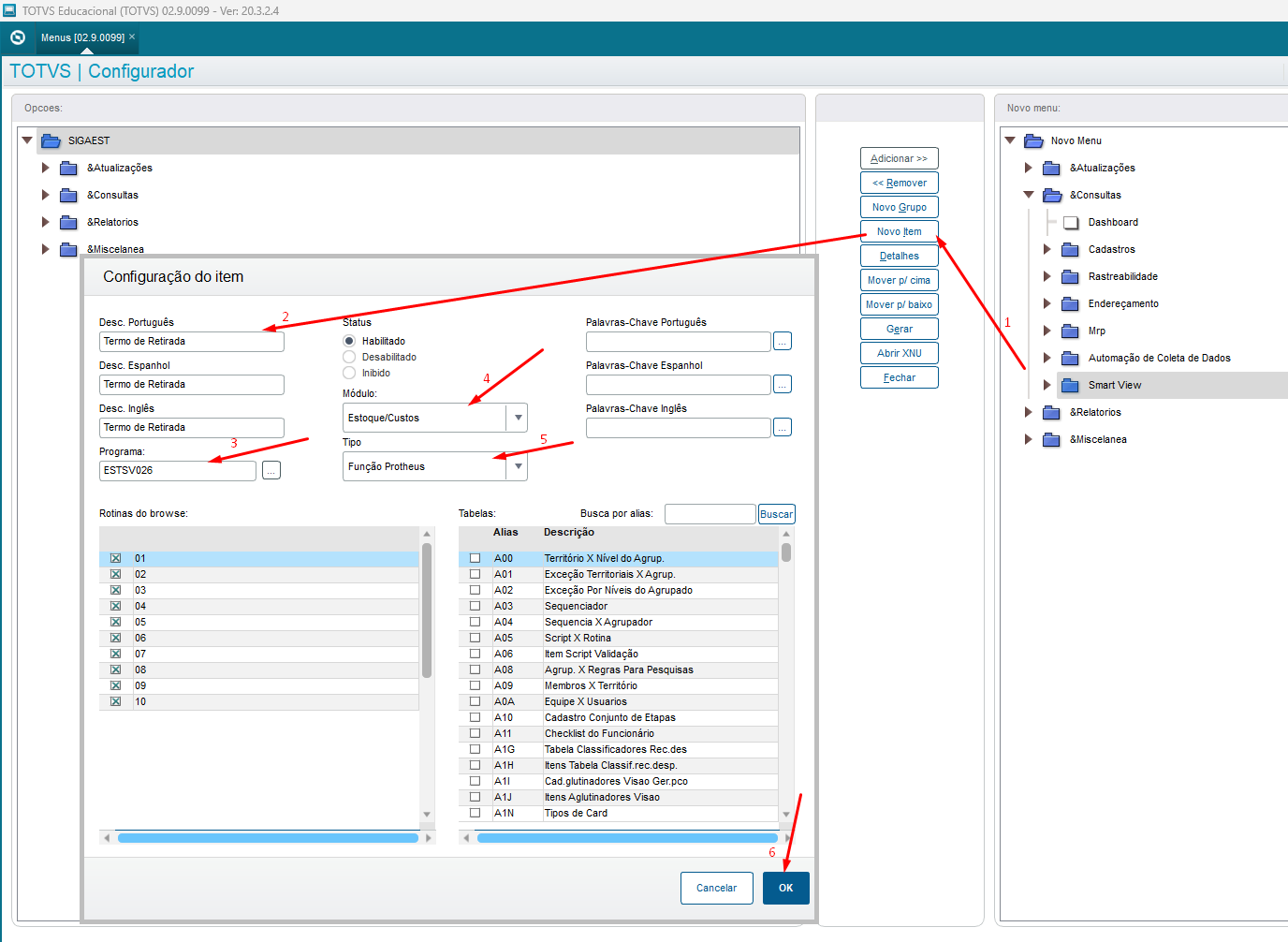Open the Módulo Estoque/Custos dropdown
Image resolution: width=1288 pixels, height=942 pixels.
(518, 418)
